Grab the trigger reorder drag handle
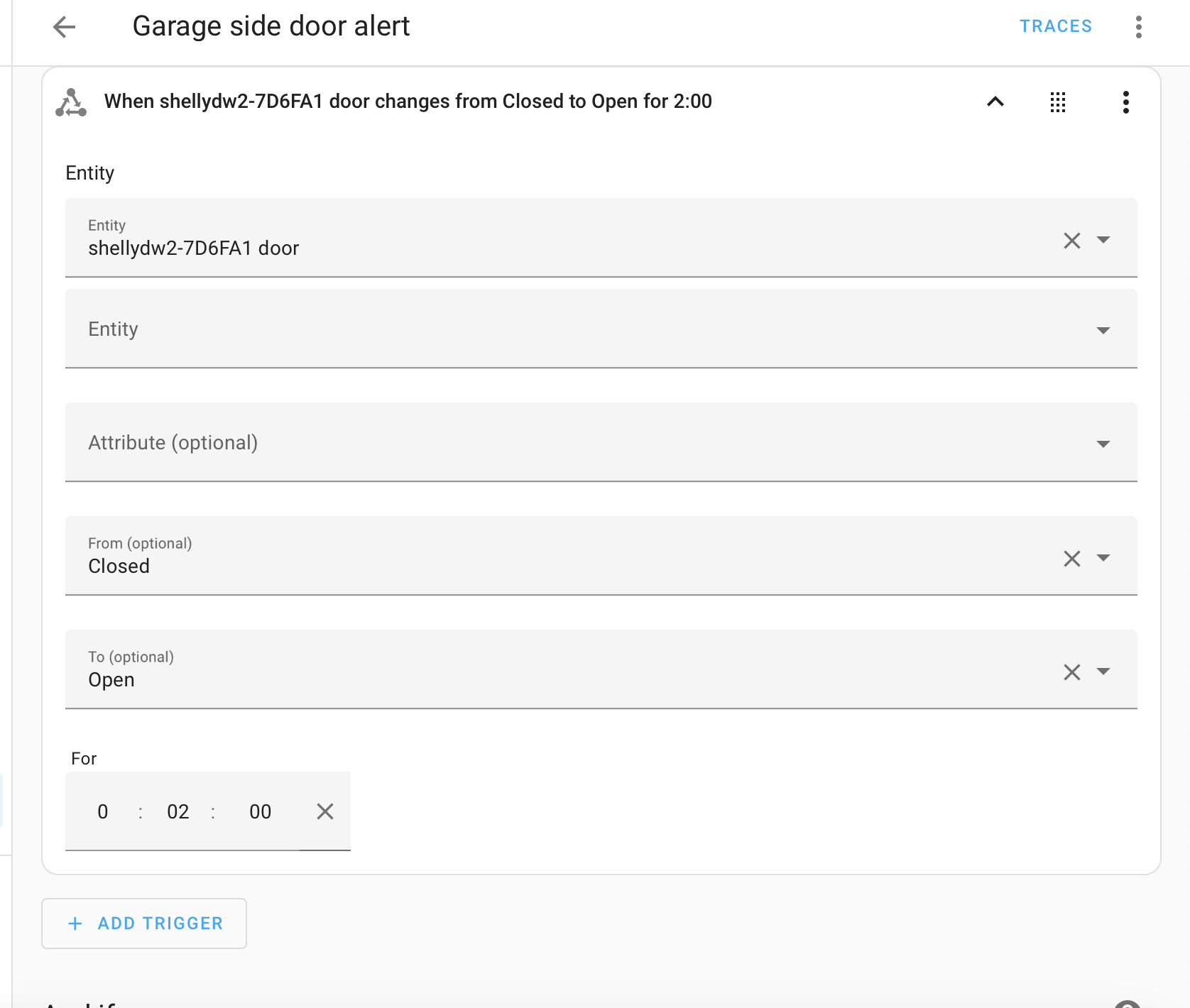Viewport: 1190px width, 1008px height. pyautogui.click(x=1058, y=102)
